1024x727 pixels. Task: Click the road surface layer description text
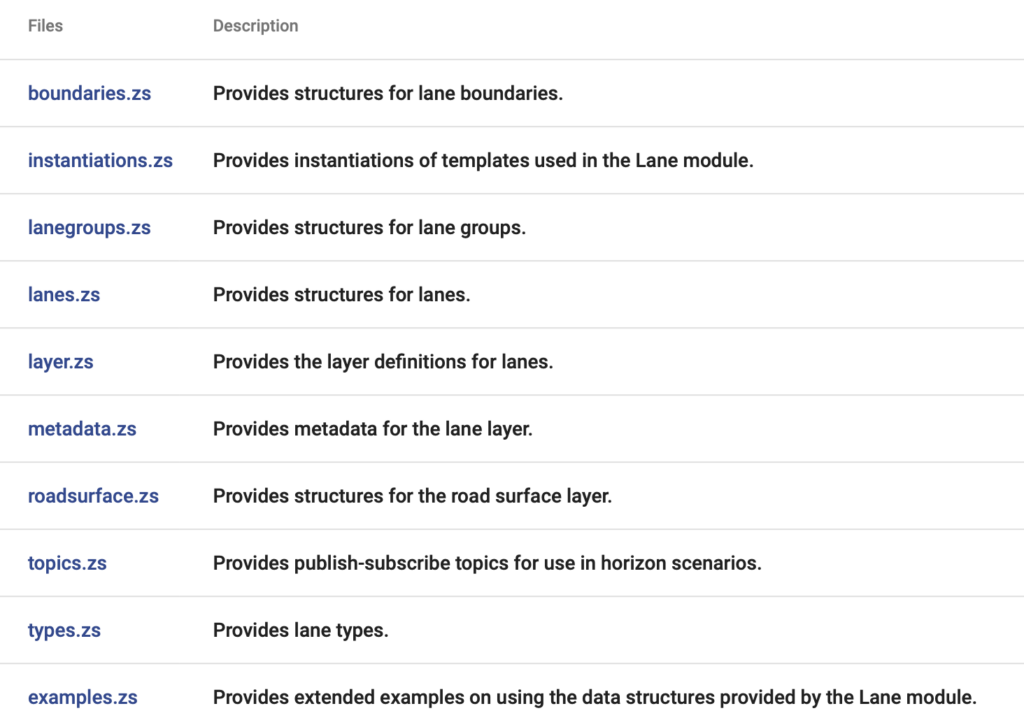pyautogui.click(x=413, y=496)
